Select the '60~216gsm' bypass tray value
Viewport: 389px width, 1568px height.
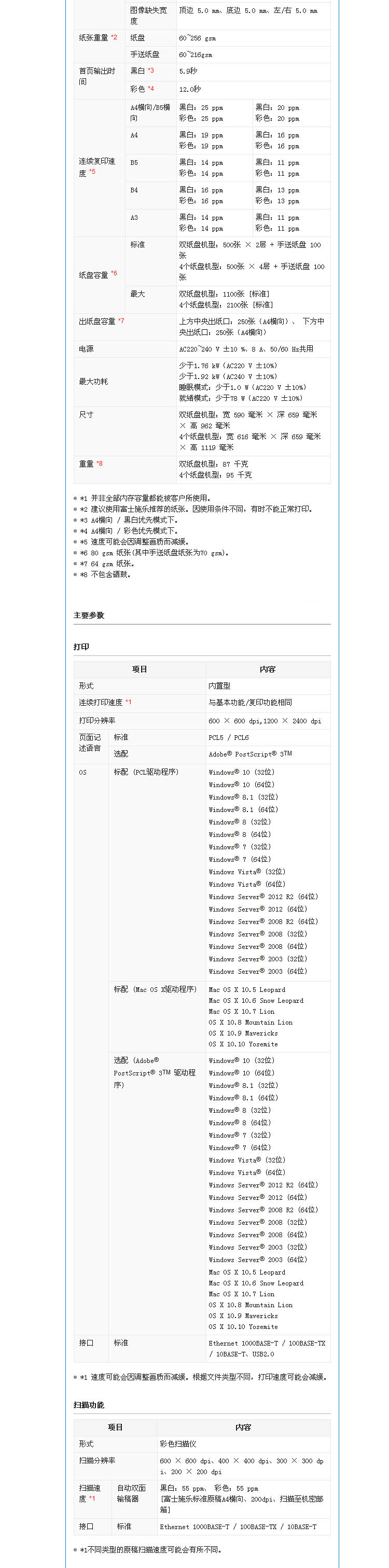(196, 54)
